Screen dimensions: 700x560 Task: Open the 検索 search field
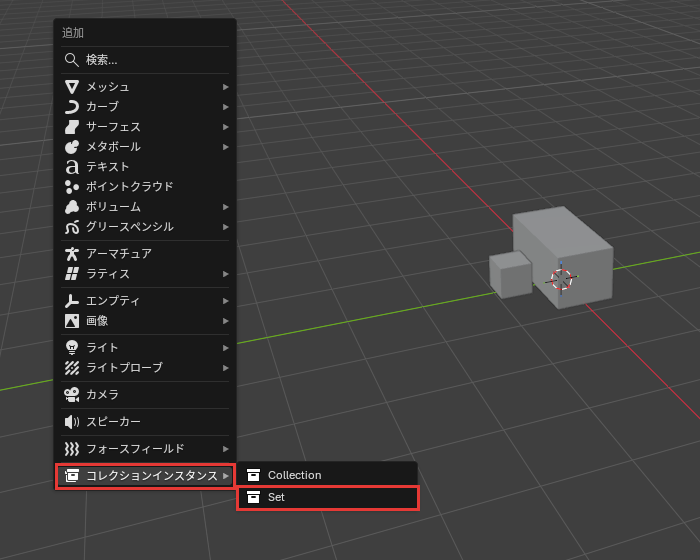(x=146, y=60)
